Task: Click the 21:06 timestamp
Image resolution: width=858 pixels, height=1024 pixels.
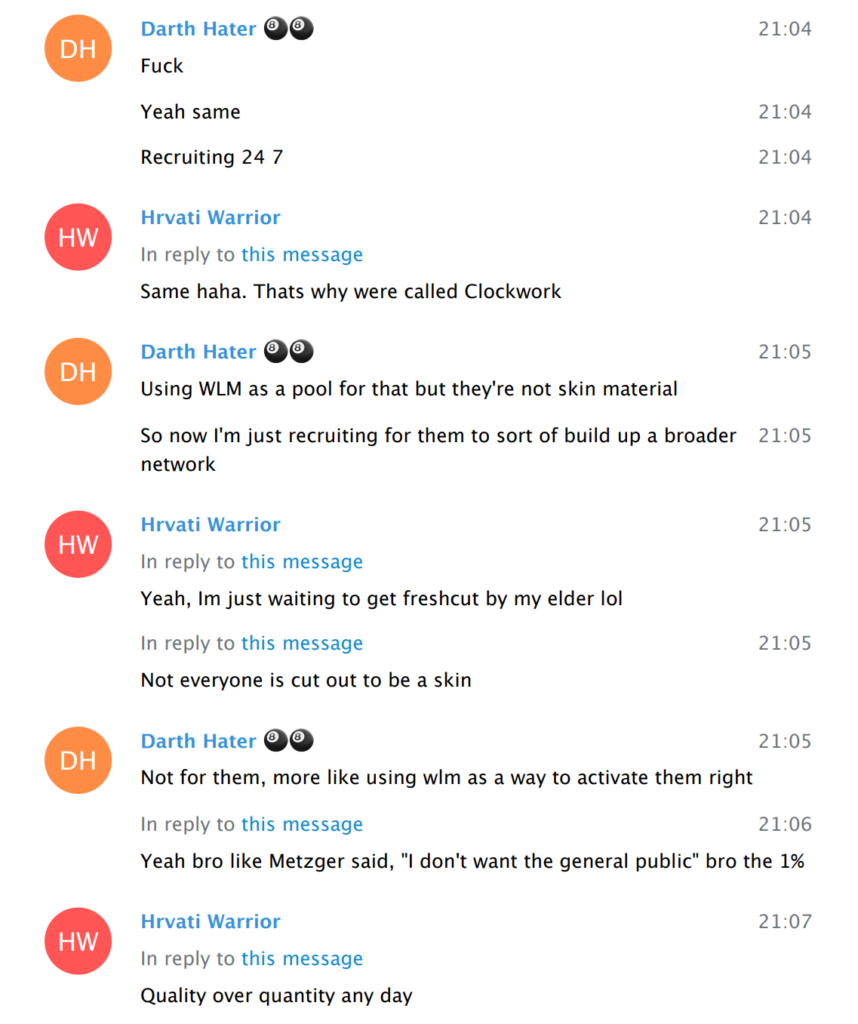Action: pyautogui.click(x=784, y=824)
